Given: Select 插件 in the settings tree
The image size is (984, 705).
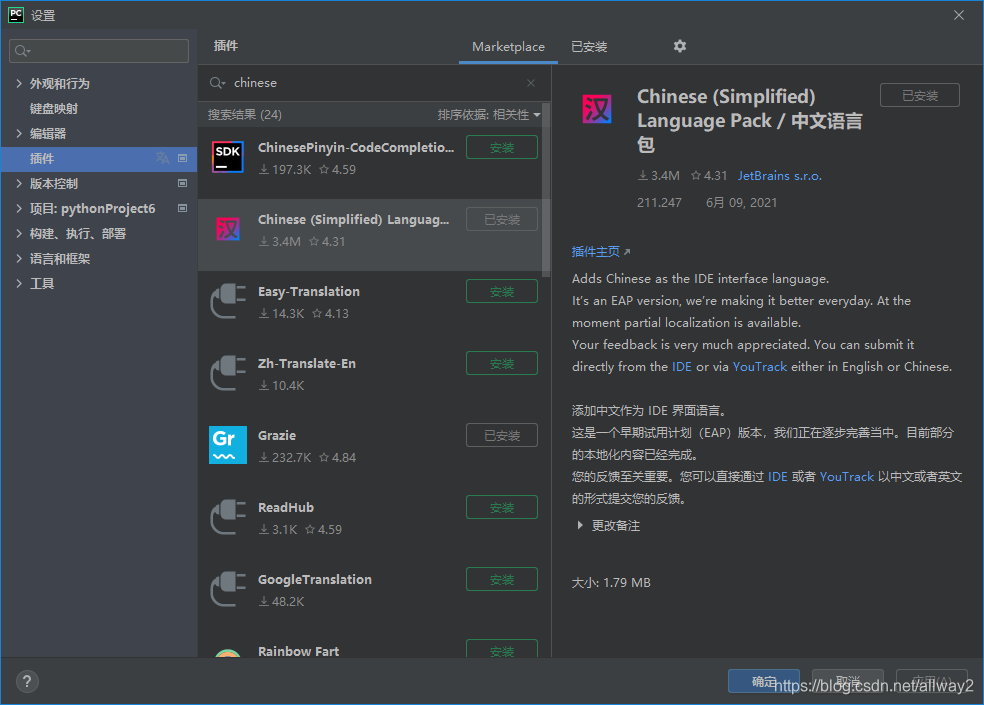Looking at the screenshot, I should [99, 159].
